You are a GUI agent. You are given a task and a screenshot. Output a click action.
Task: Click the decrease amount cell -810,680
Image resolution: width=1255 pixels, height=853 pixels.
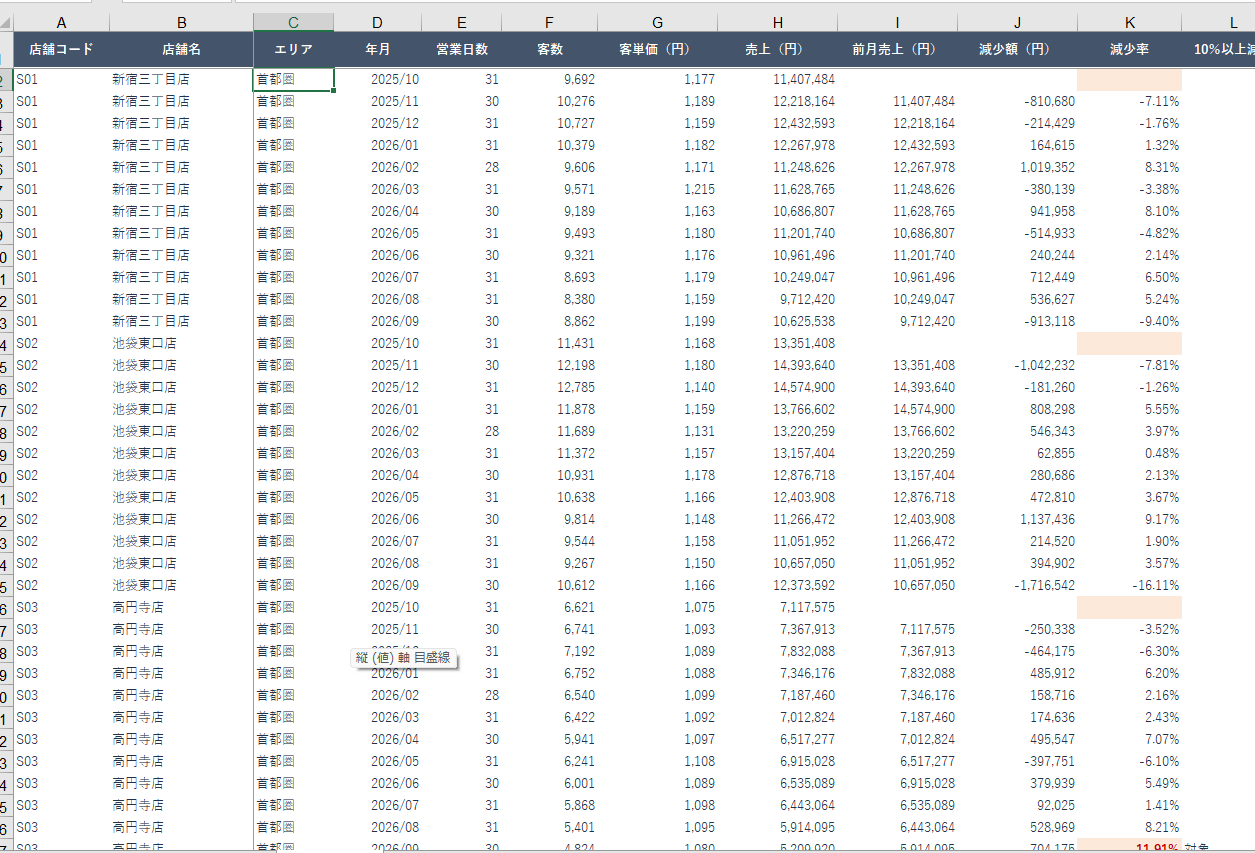pos(1017,101)
